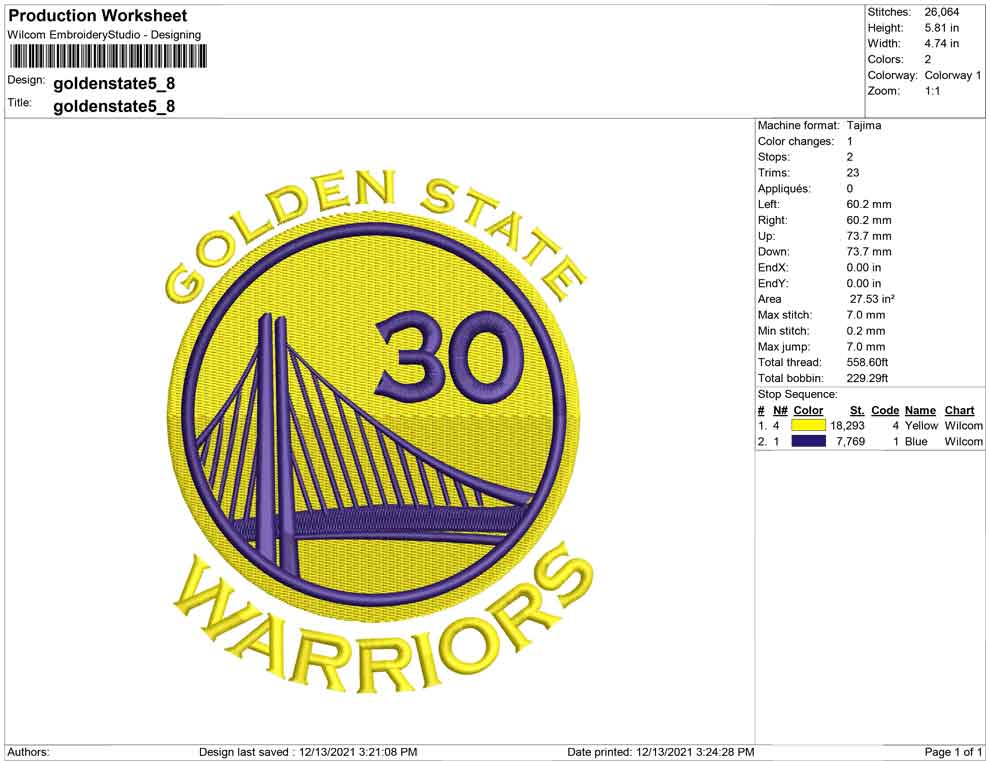
Task: Click the 'Stops:' label
Action: [x=773, y=157]
